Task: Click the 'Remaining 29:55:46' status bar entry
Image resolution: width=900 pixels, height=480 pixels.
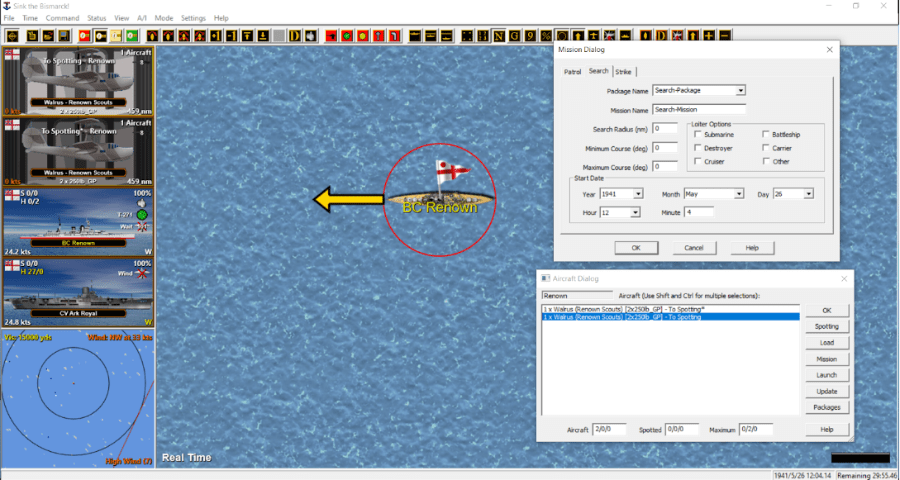Action: (867, 475)
